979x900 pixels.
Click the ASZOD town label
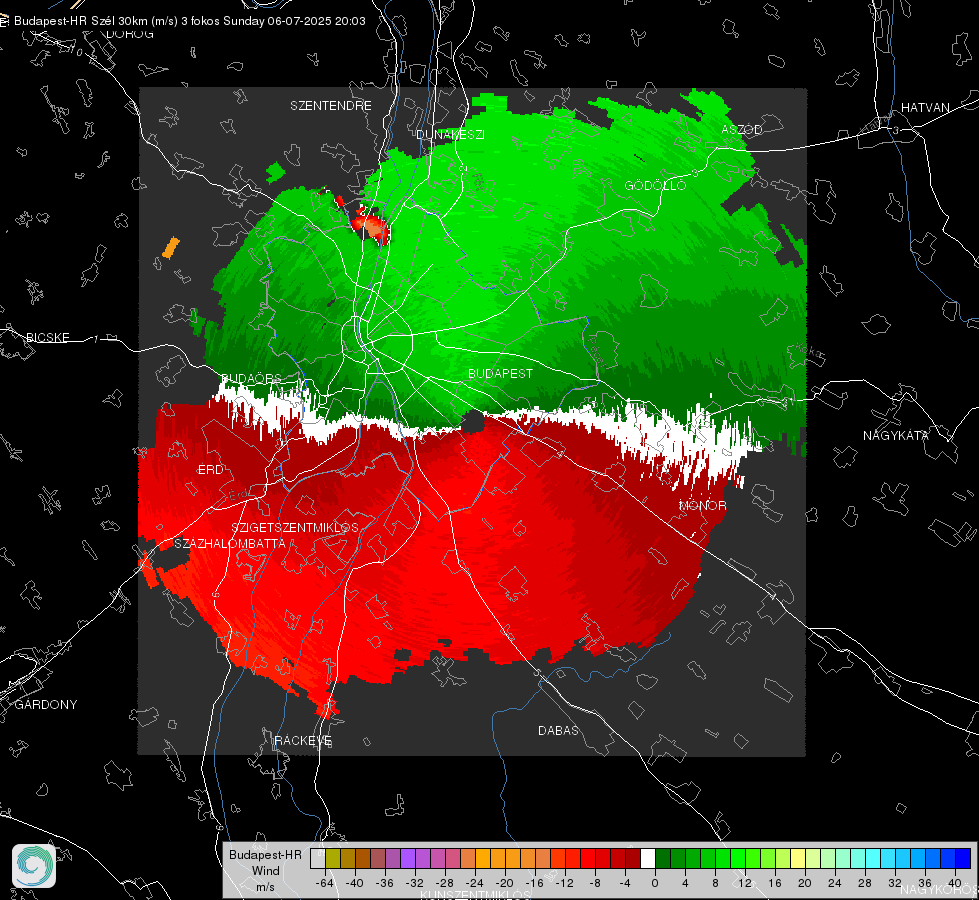click(742, 129)
